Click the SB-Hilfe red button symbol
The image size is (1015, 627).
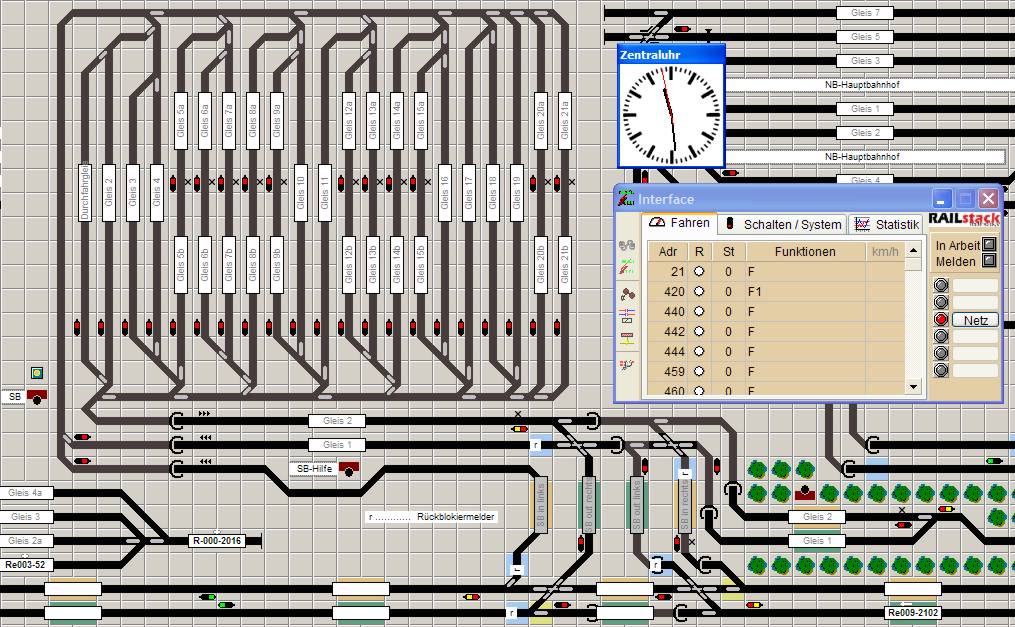click(x=349, y=468)
